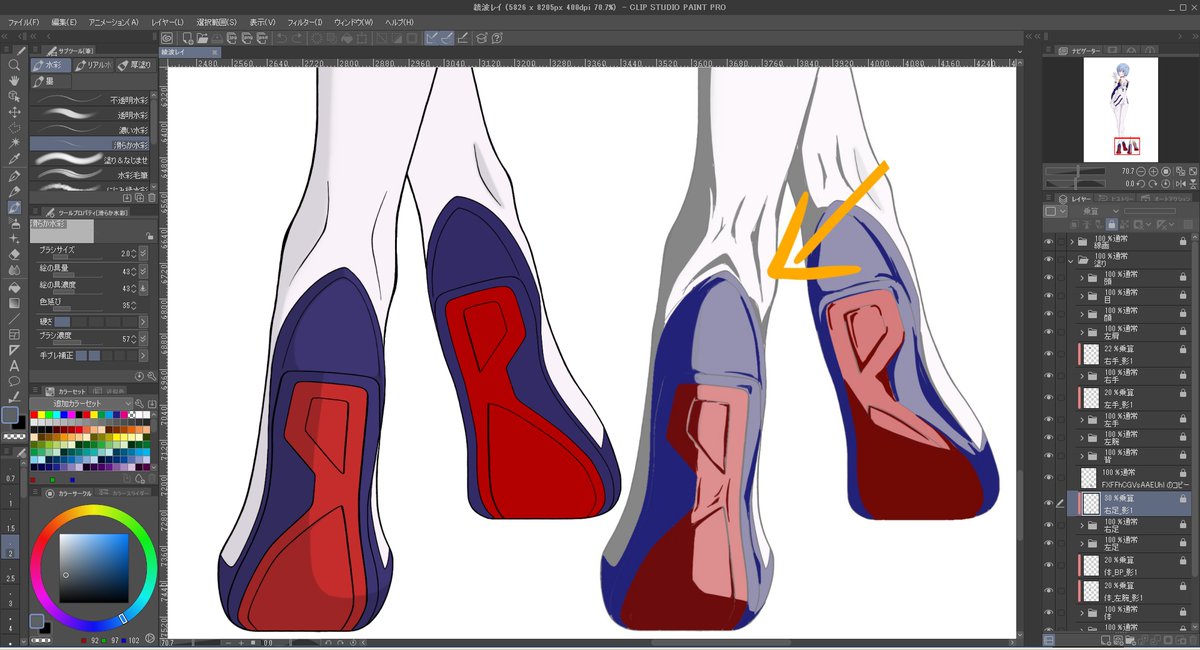
Task: Choose the Text tool
Action: [x=14, y=365]
